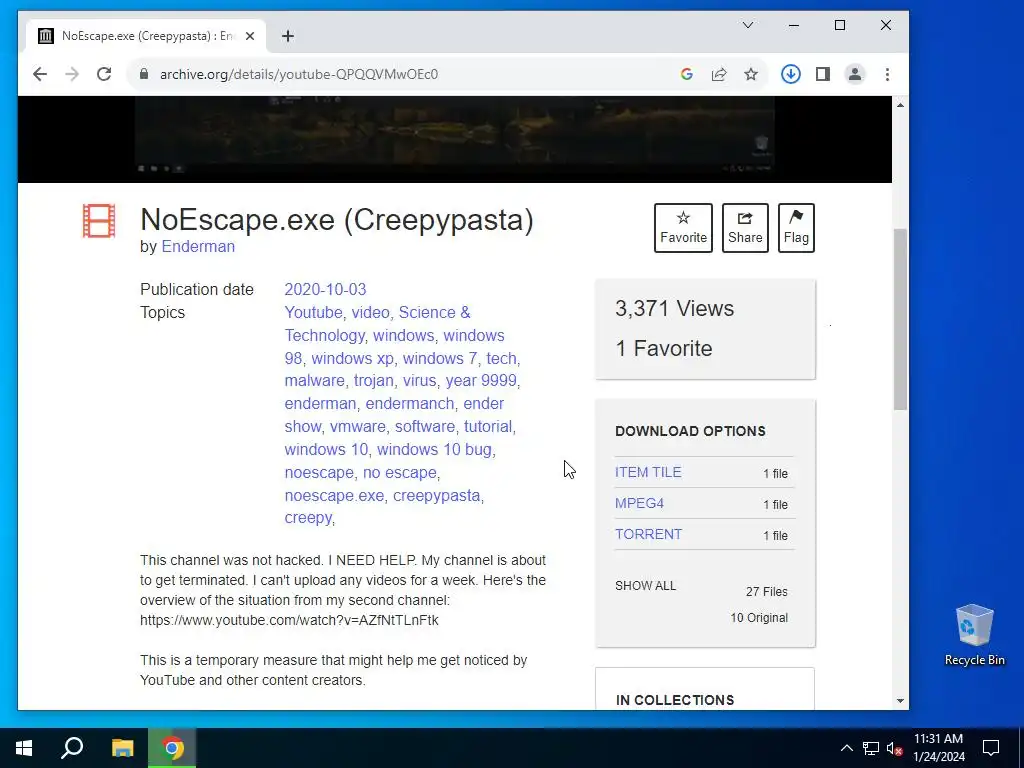Screen dimensions: 1024x768
Task: Click the Flag button
Action: pos(796,228)
